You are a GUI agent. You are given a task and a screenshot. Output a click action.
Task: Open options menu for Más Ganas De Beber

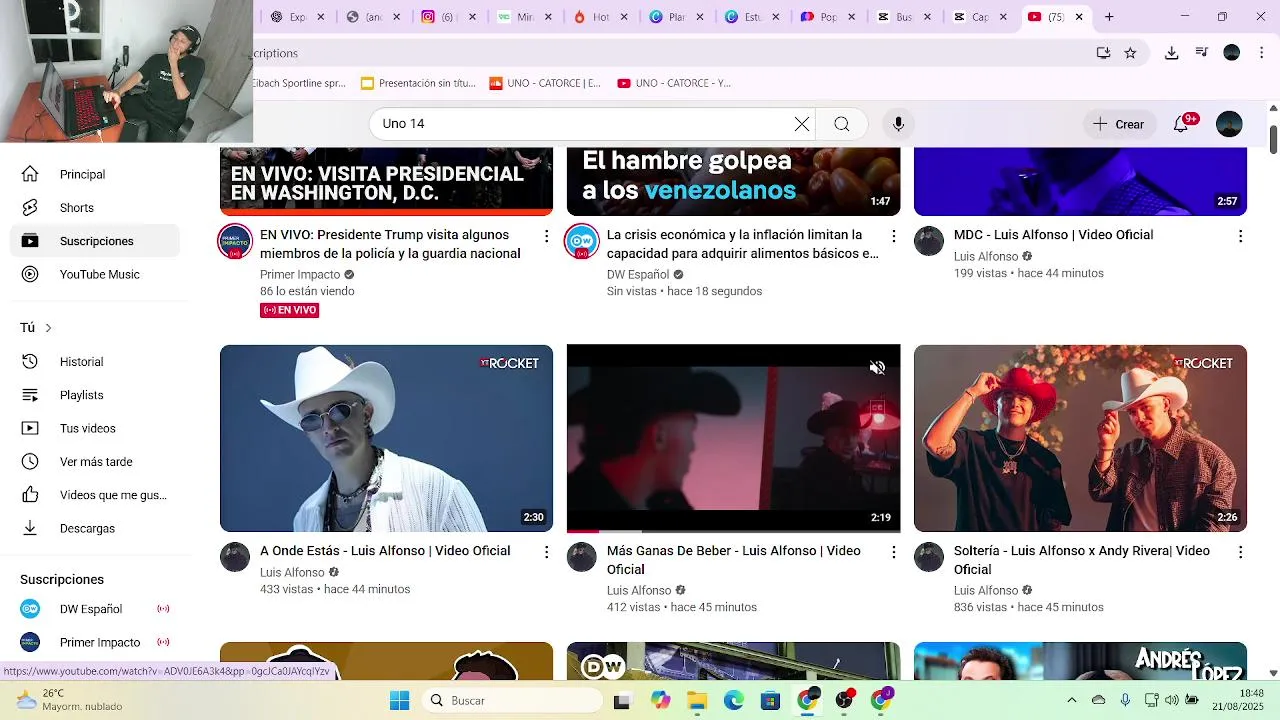(893, 552)
